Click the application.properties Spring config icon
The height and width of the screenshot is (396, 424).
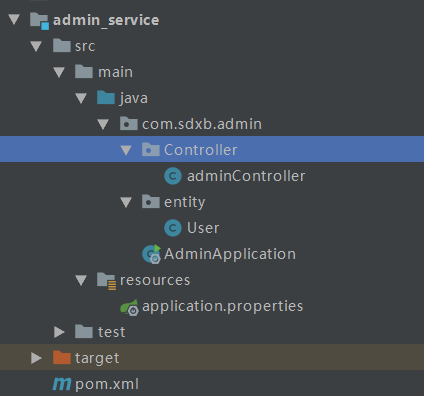[x=130, y=307]
